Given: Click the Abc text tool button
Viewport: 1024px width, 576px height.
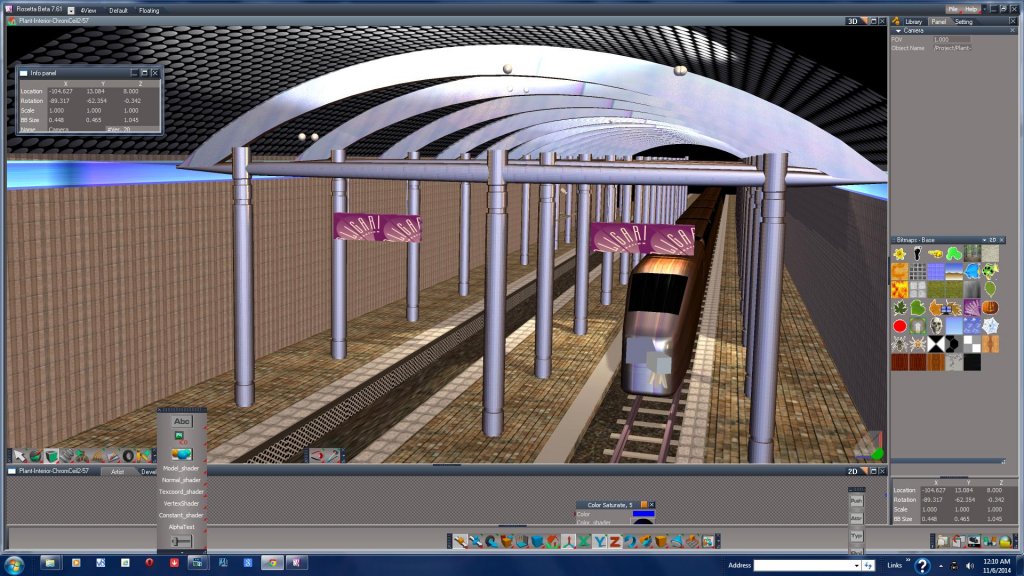Looking at the screenshot, I should pyautogui.click(x=182, y=421).
